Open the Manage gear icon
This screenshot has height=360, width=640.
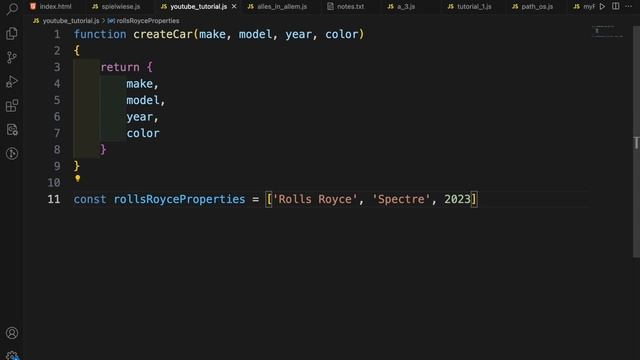(12, 356)
